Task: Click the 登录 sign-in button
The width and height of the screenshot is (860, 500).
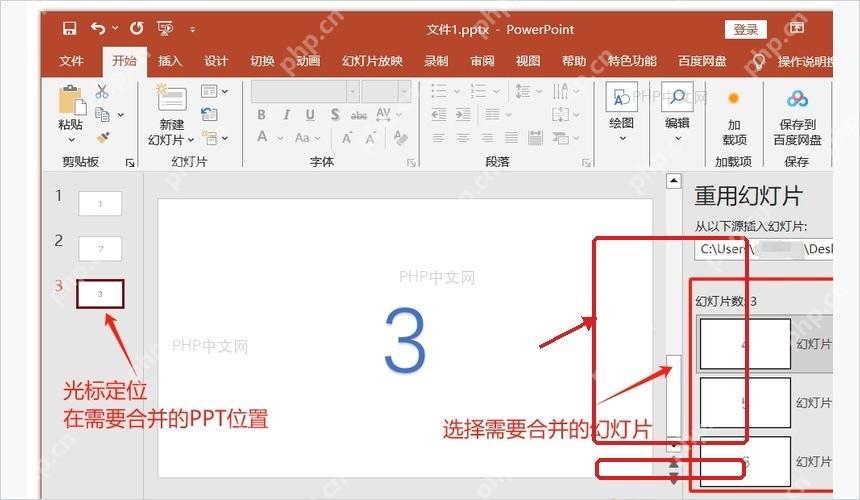Action: (745, 30)
